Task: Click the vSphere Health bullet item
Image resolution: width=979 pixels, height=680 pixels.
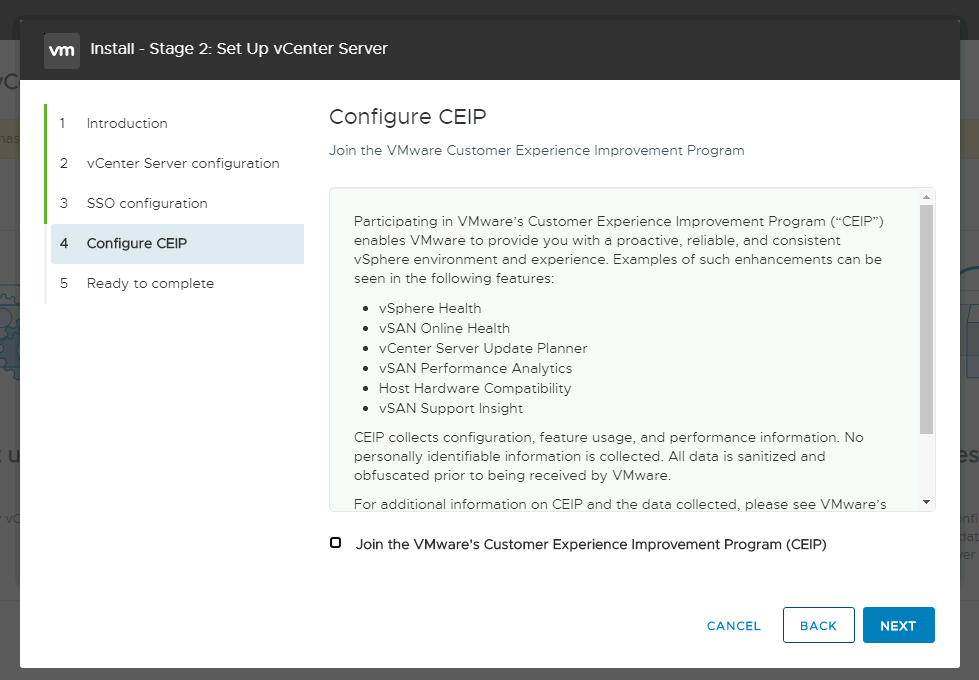Action: (430, 309)
